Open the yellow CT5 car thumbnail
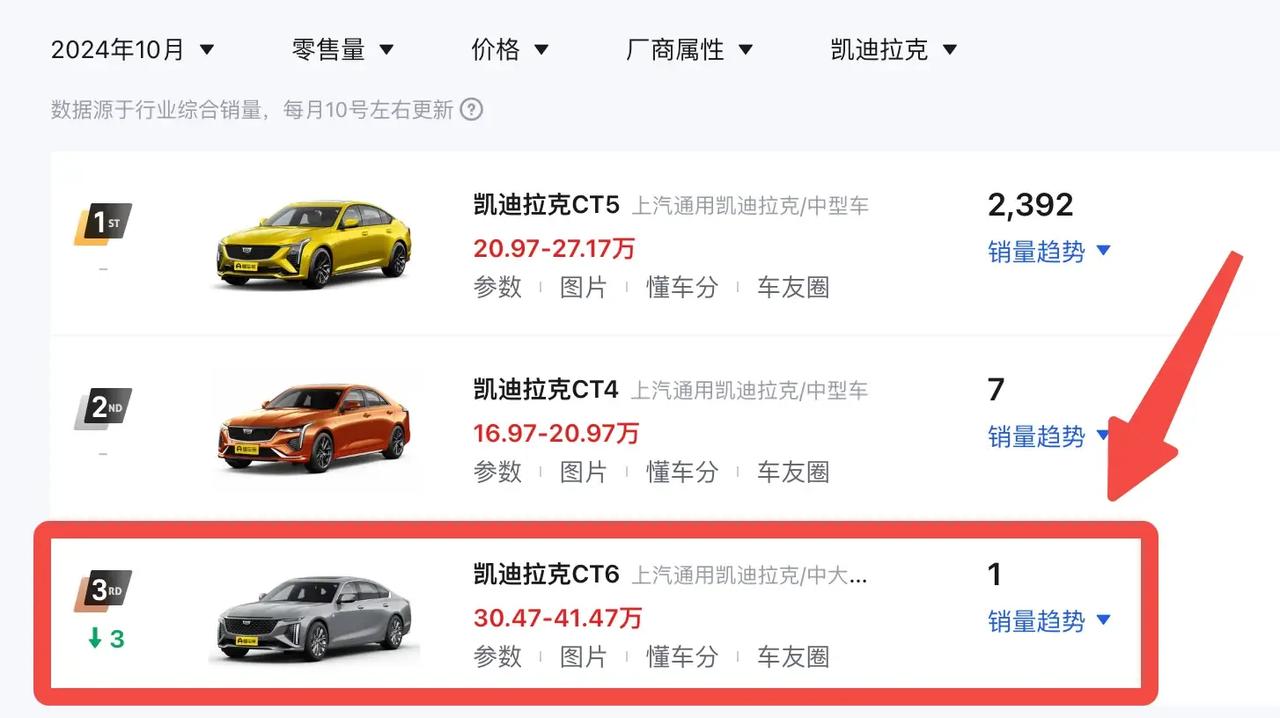Screen dimensions: 1280x718 click(x=314, y=244)
